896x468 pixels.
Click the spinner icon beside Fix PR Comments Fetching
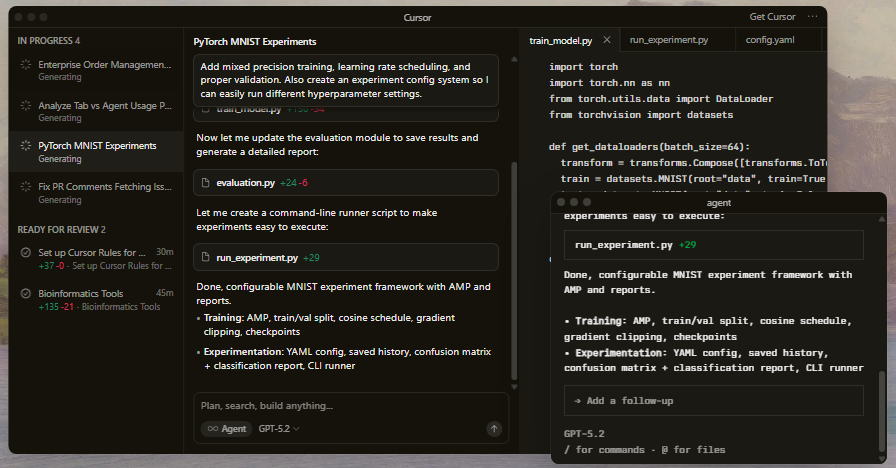(26, 186)
